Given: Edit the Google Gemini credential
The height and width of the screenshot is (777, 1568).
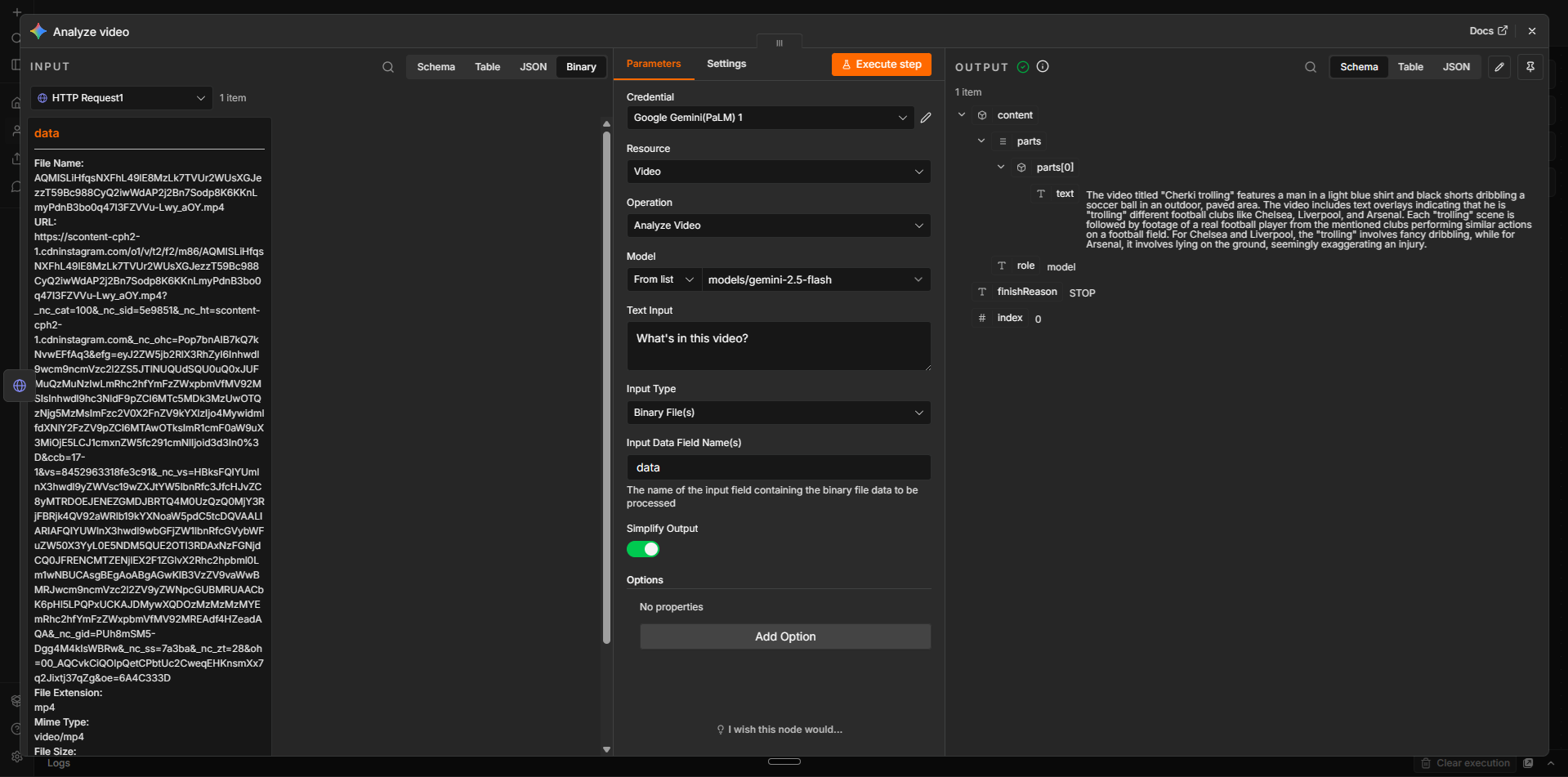Looking at the screenshot, I should click(926, 118).
